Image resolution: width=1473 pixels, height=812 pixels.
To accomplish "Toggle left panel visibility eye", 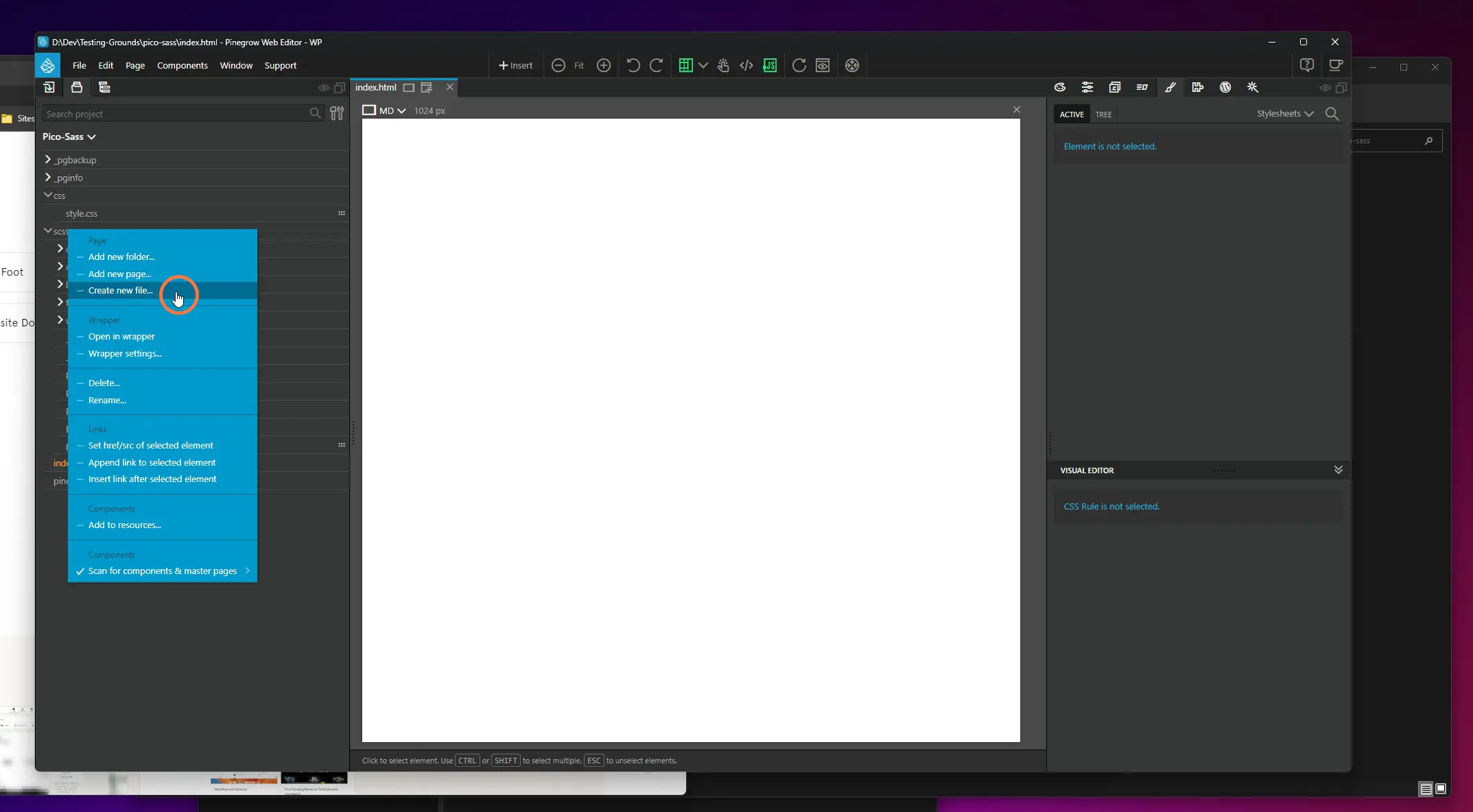I will (x=324, y=88).
